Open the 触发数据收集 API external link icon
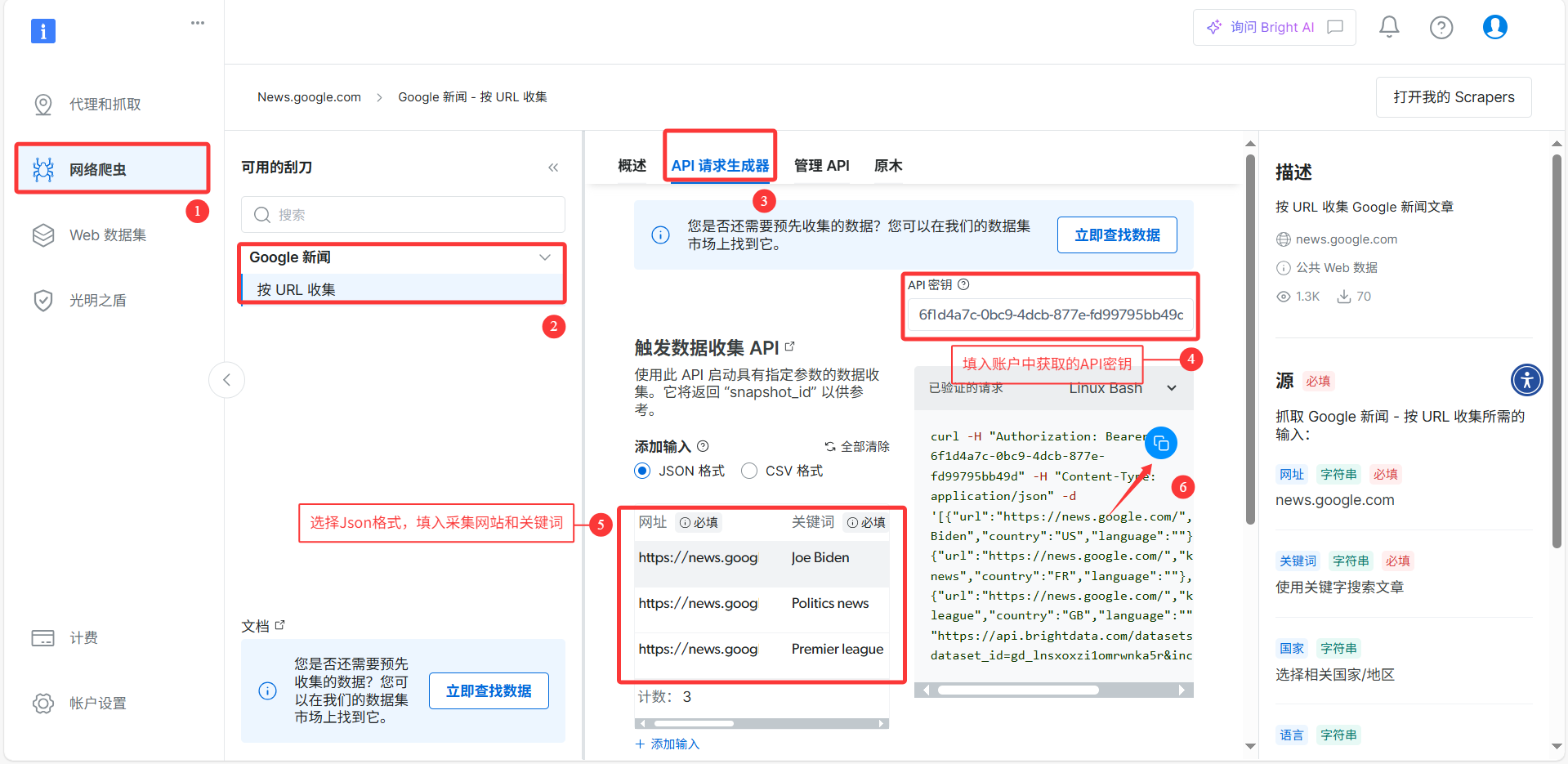This screenshot has height=764, width=1568. (789, 346)
